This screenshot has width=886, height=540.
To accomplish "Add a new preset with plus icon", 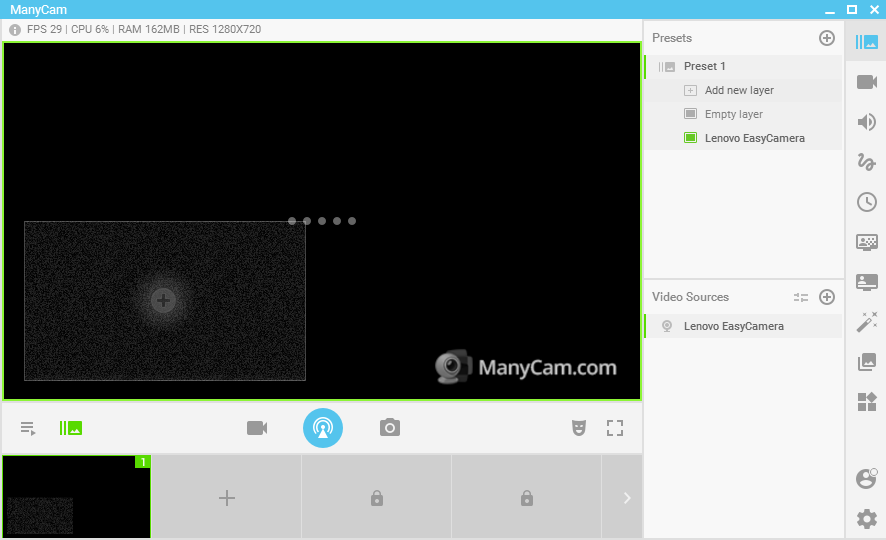I will click(x=827, y=38).
